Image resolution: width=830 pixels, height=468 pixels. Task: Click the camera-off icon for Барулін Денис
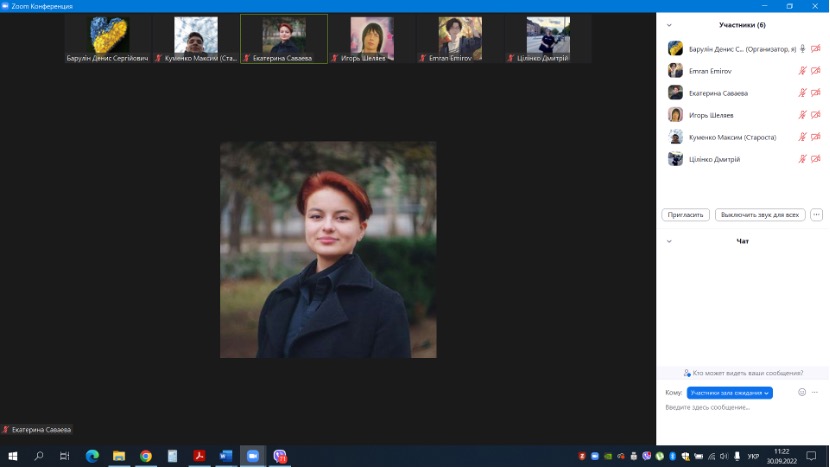point(816,49)
